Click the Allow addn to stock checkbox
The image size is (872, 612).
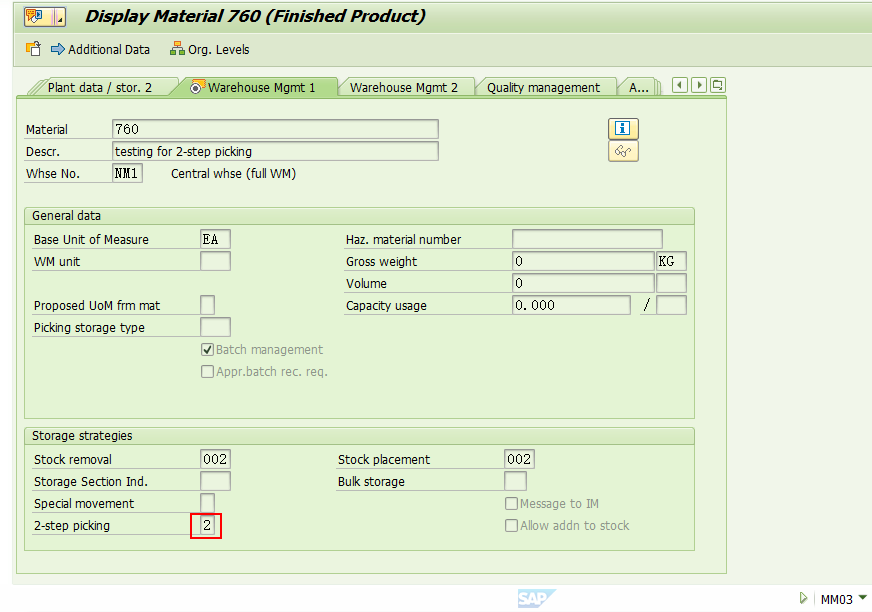(511, 525)
